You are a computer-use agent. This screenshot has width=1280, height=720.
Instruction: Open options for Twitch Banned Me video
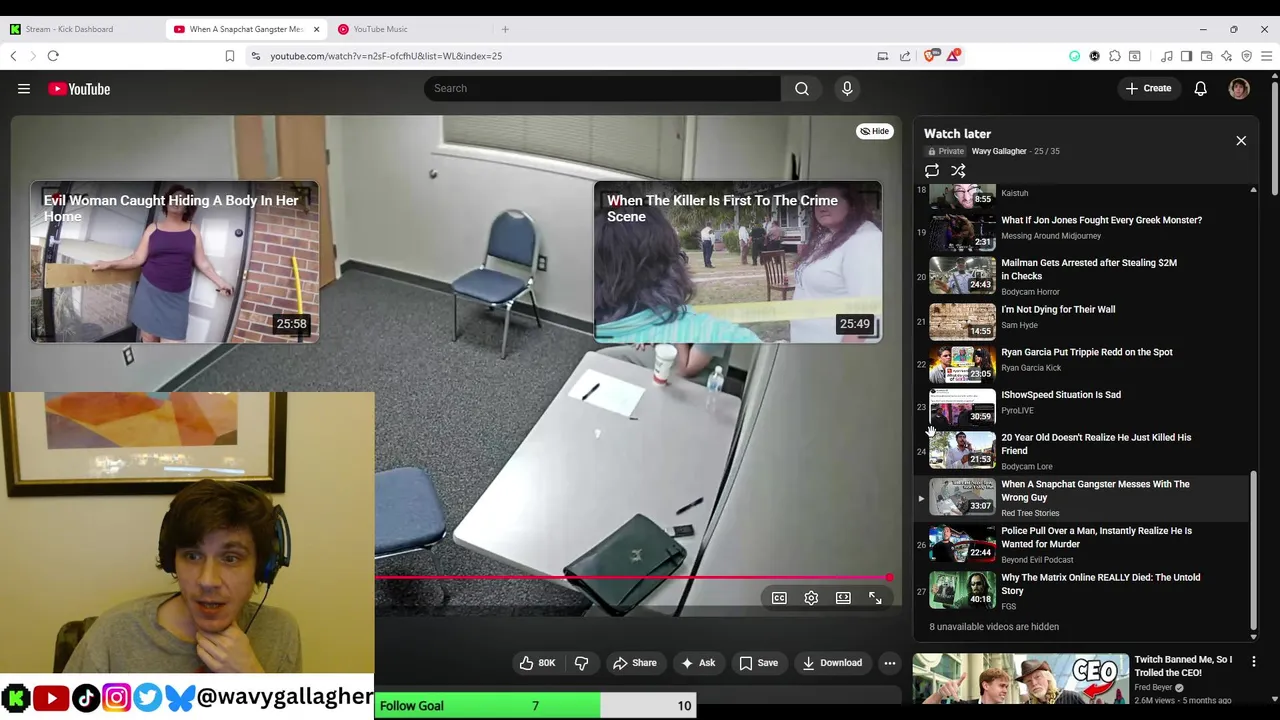click(x=1254, y=662)
